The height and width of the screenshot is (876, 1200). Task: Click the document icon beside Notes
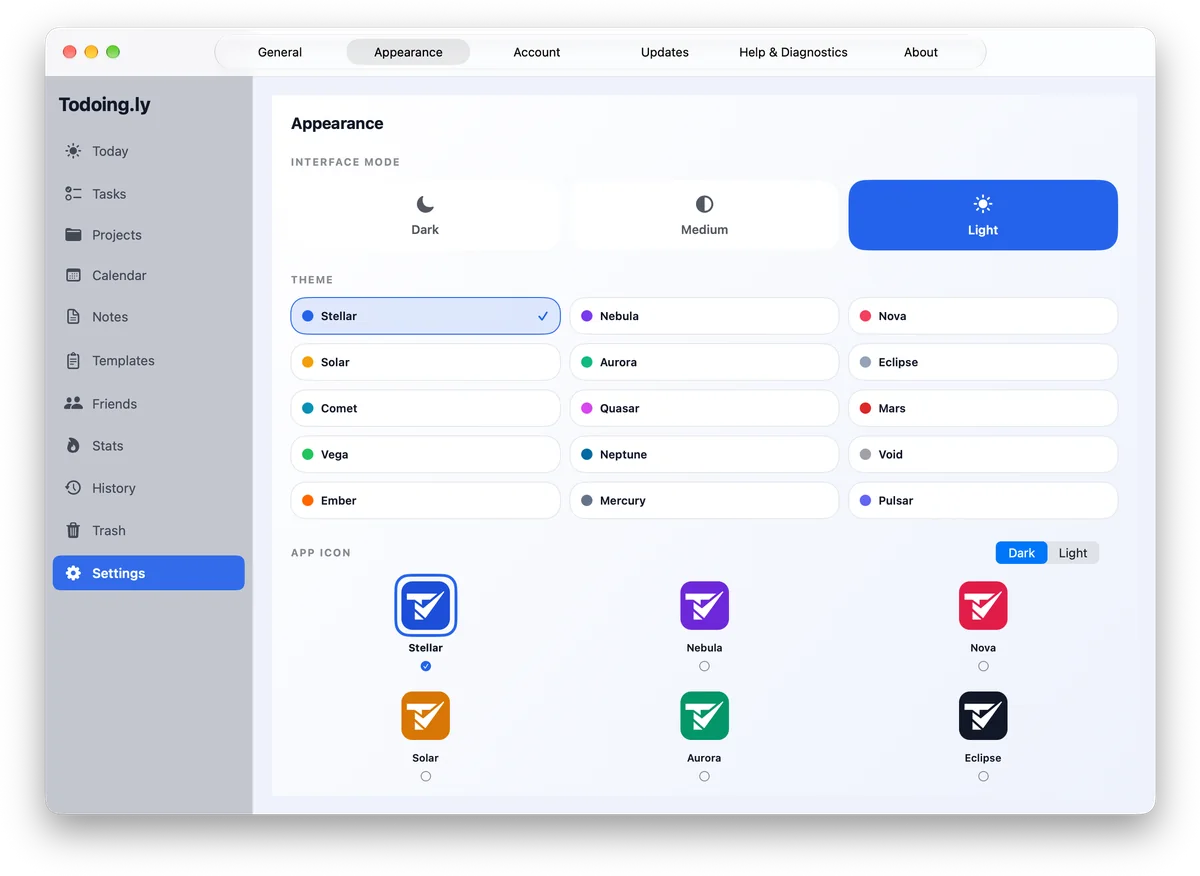[x=73, y=317]
